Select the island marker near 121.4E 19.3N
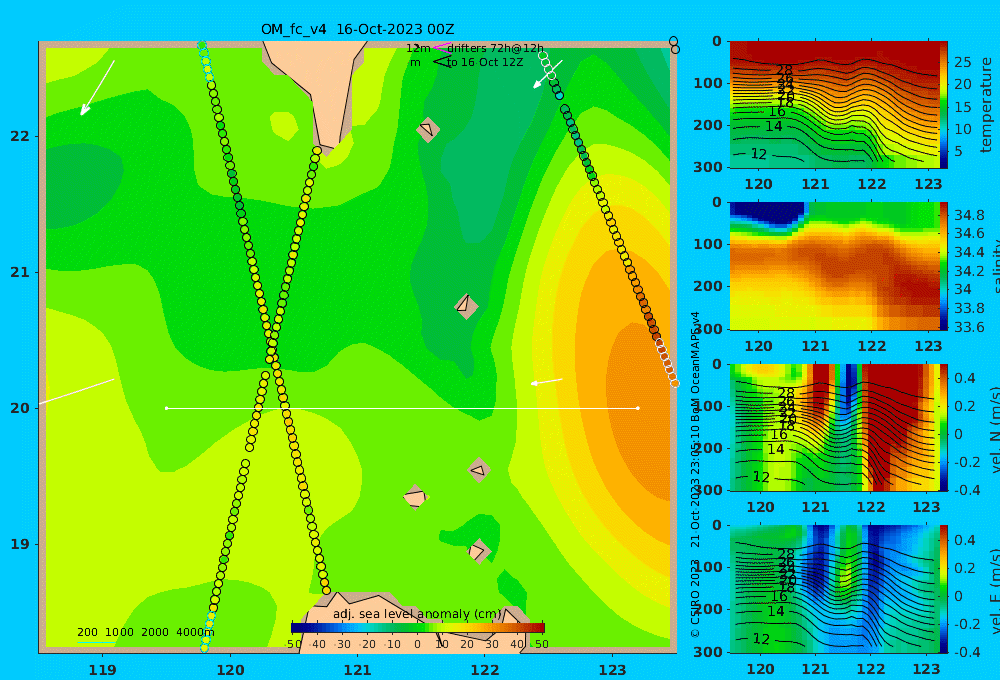The width and height of the screenshot is (1000, 680). [416, 497]
